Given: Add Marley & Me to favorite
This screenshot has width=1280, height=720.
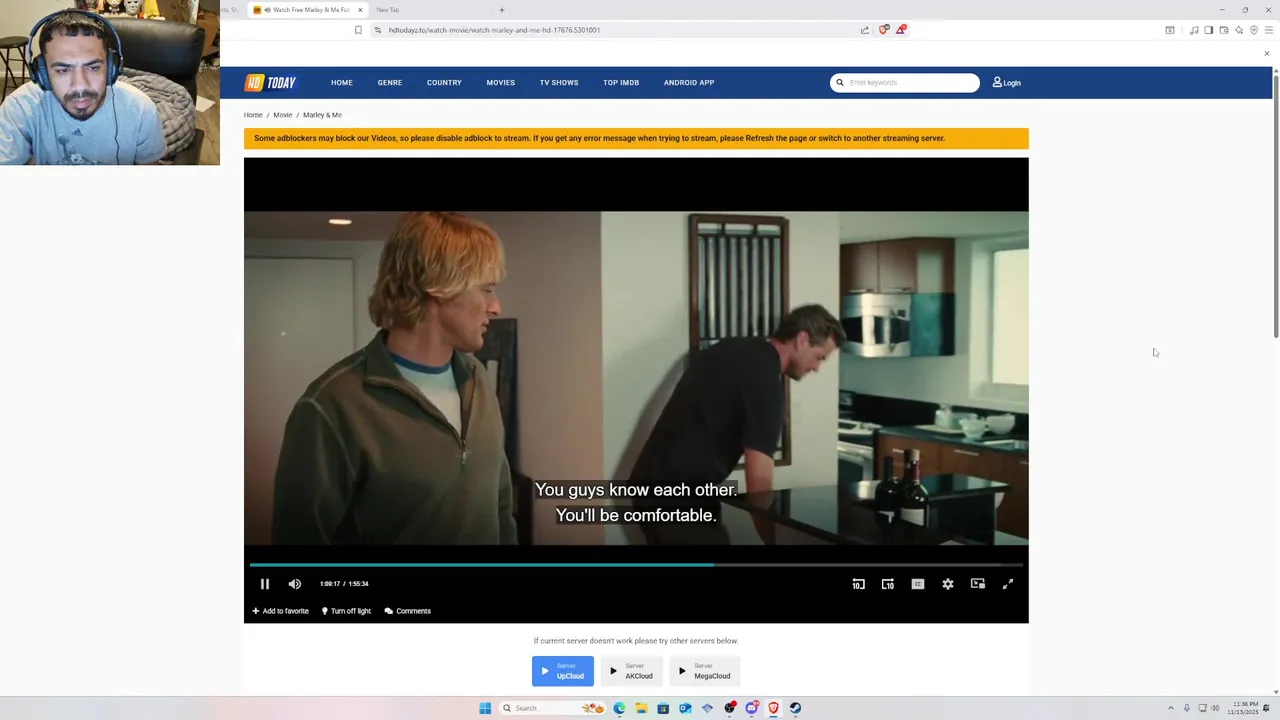Looking at the screenshot, I should (280, 611).
